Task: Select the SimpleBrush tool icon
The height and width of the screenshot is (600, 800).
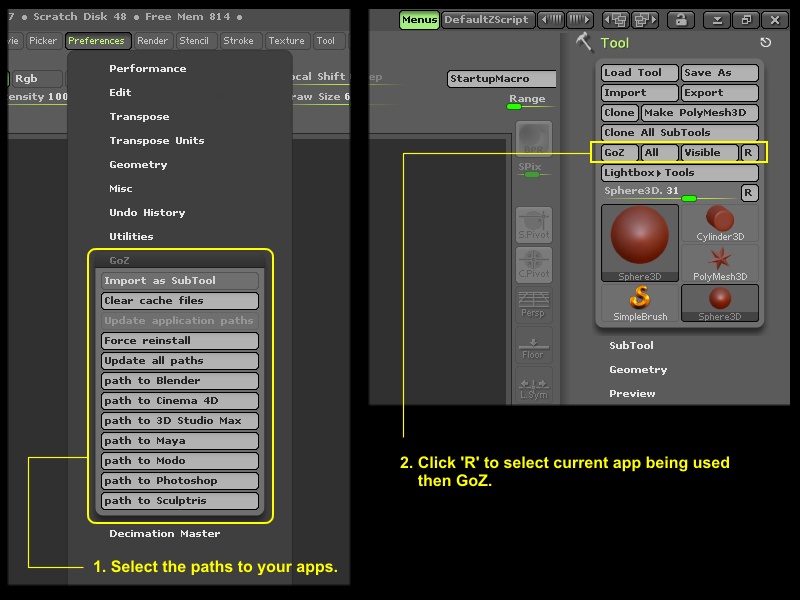Action: coord(640,303)
